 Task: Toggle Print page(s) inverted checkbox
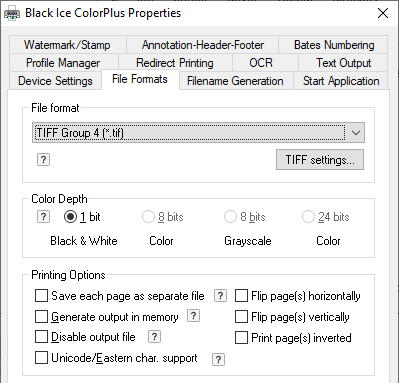click(241, 337)
